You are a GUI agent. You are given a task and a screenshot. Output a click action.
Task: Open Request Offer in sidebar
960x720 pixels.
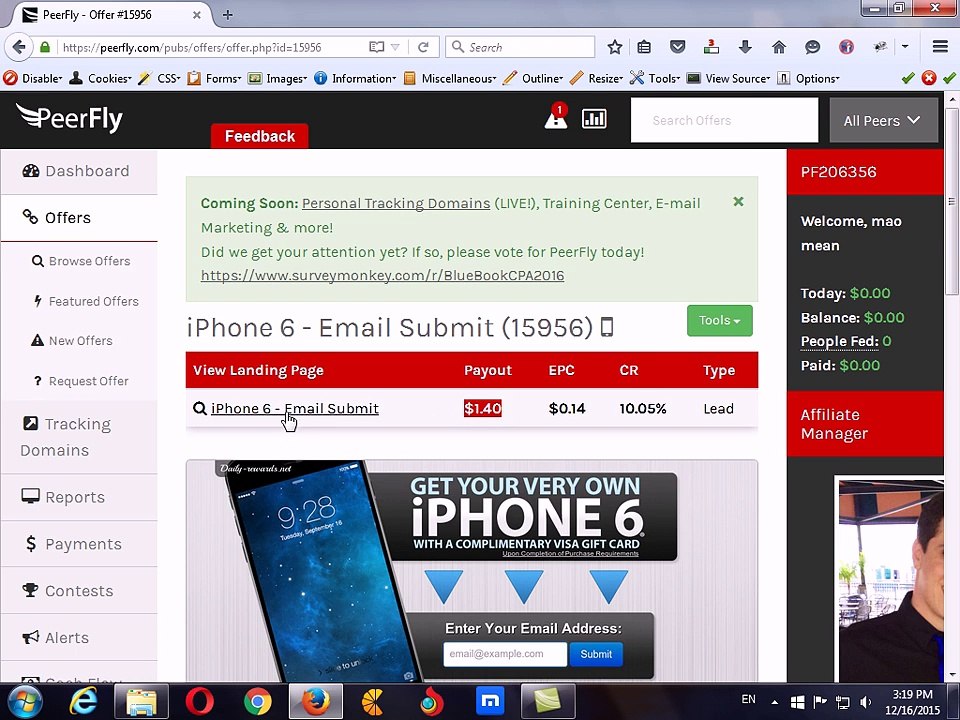(79, 381)
